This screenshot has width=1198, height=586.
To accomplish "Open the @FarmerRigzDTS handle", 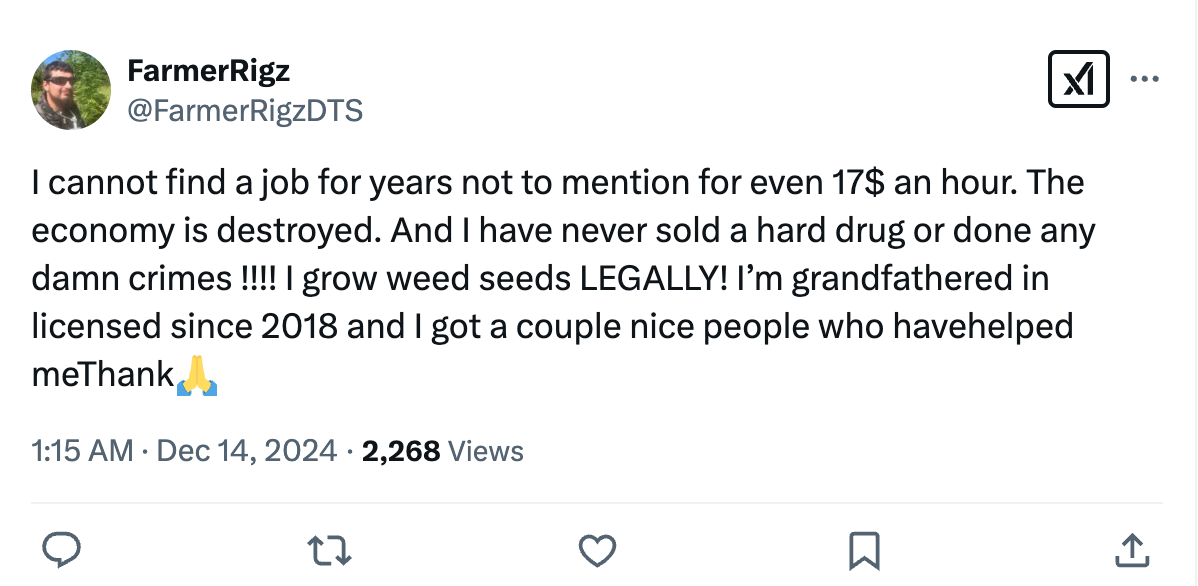I will point(245,110).
